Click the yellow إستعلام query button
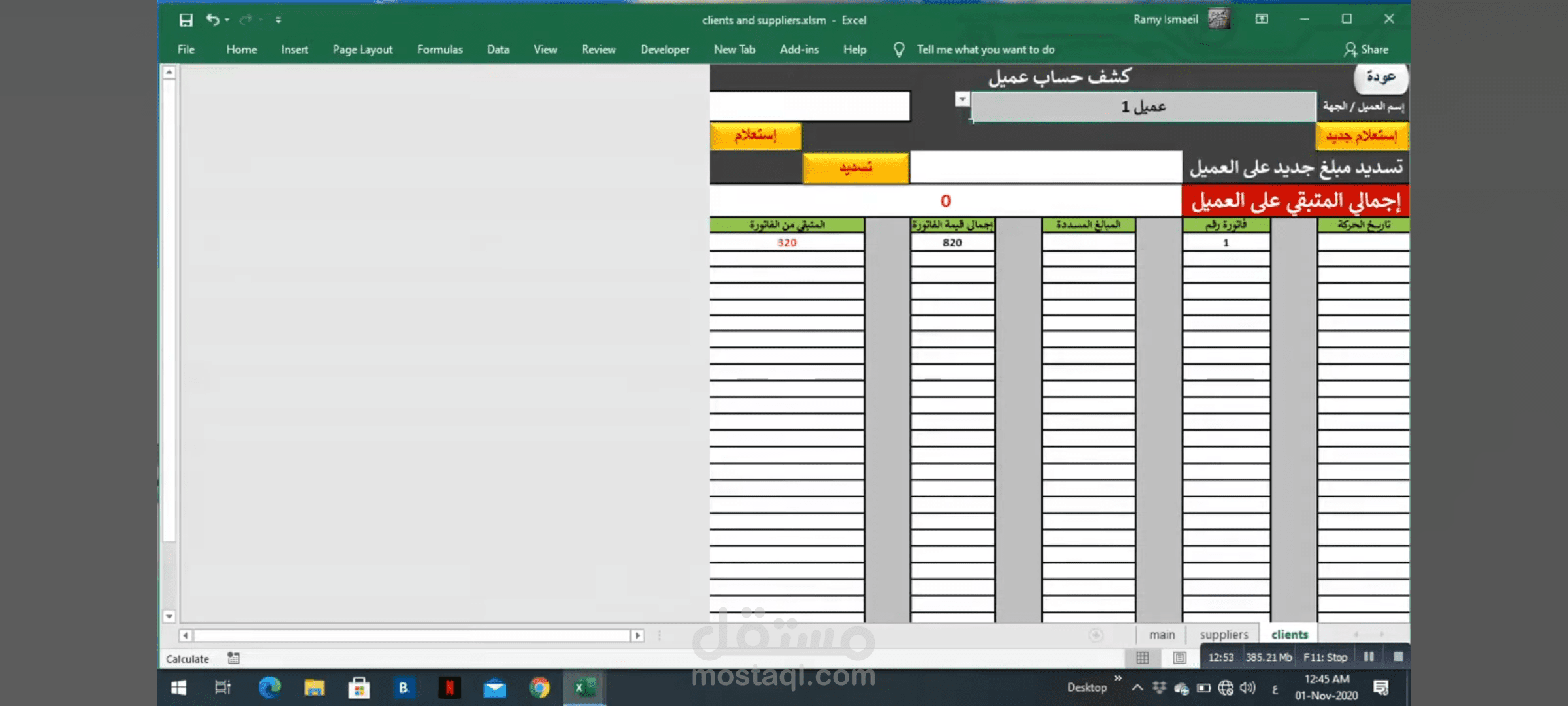Viewport: 1568px width, 706px height. click(755, 136)
